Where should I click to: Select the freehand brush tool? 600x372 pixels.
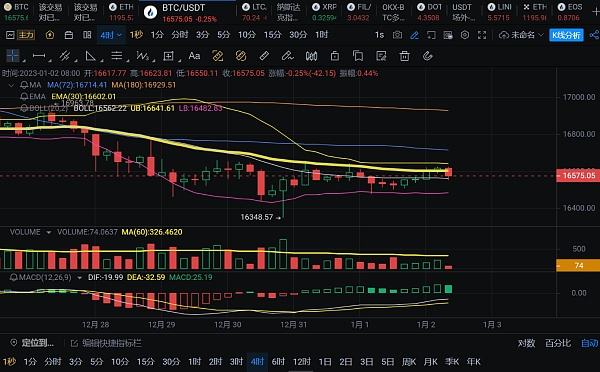(287, 56)
